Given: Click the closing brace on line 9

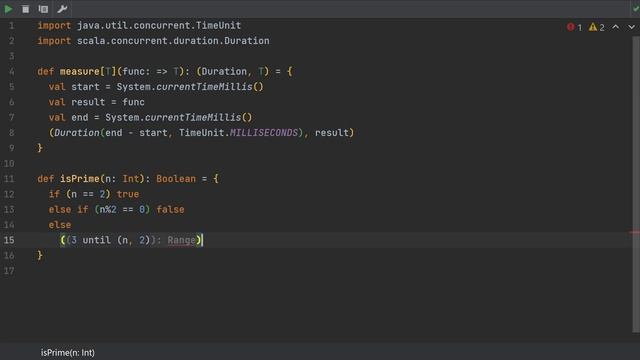Looking at the screenshot, I should (x=40, y=148).
